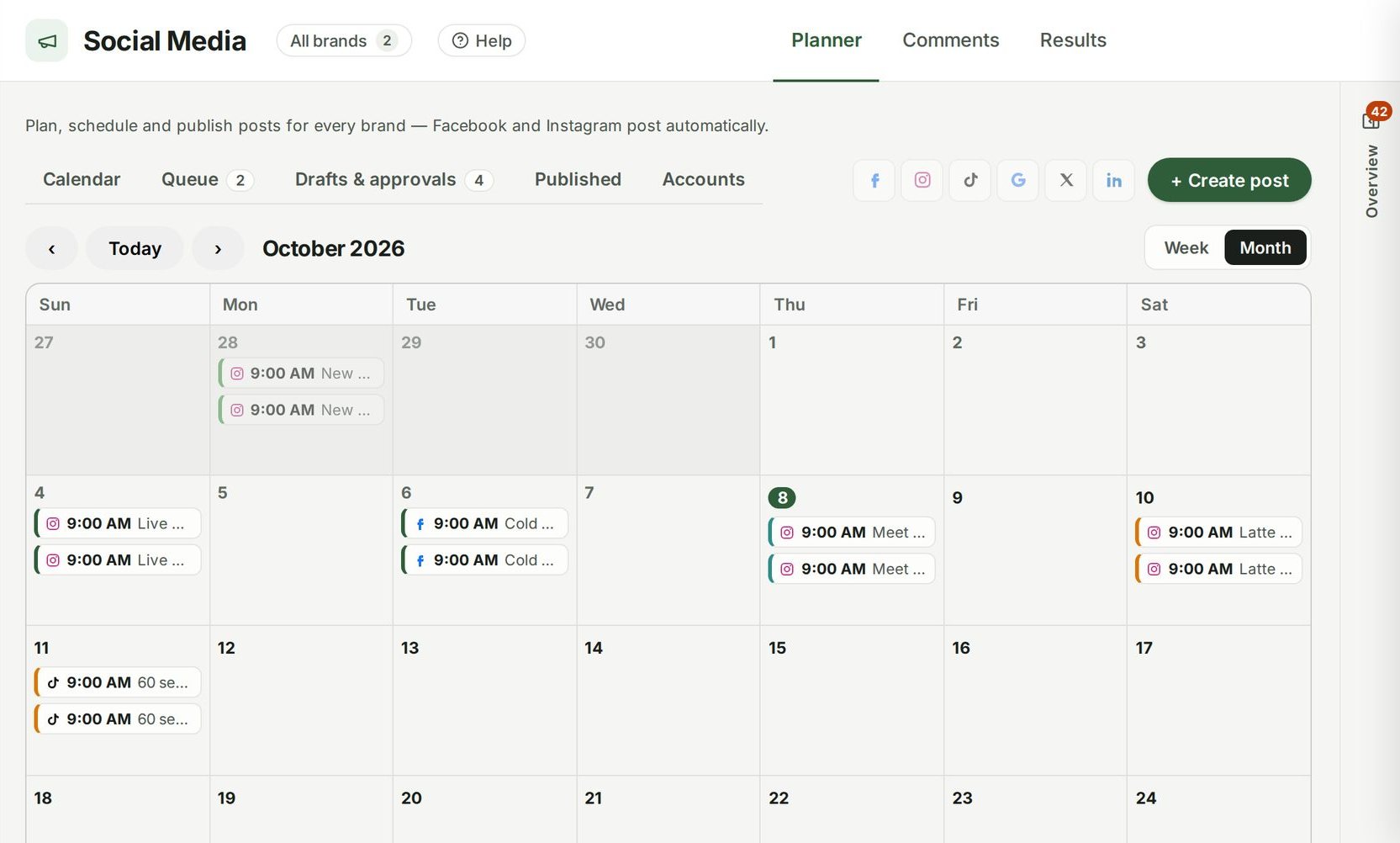The image size is (1400, 843).
Task: Select the October 13 day cell
Action: click(x=484, y=701)
